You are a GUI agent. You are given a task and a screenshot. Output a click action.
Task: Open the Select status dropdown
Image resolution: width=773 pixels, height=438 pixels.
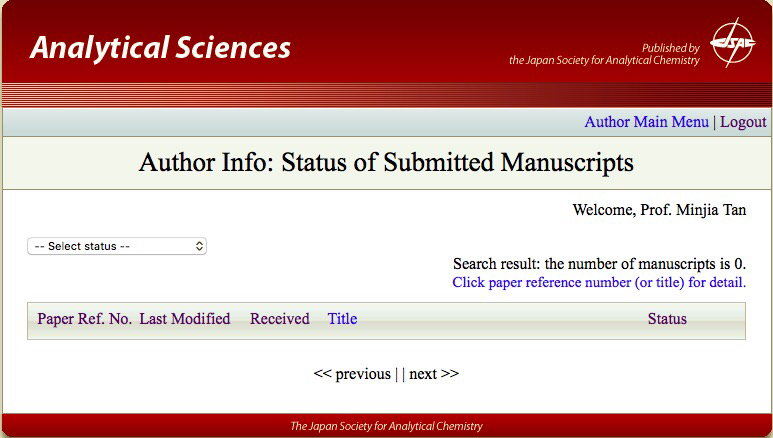point(117,246)
